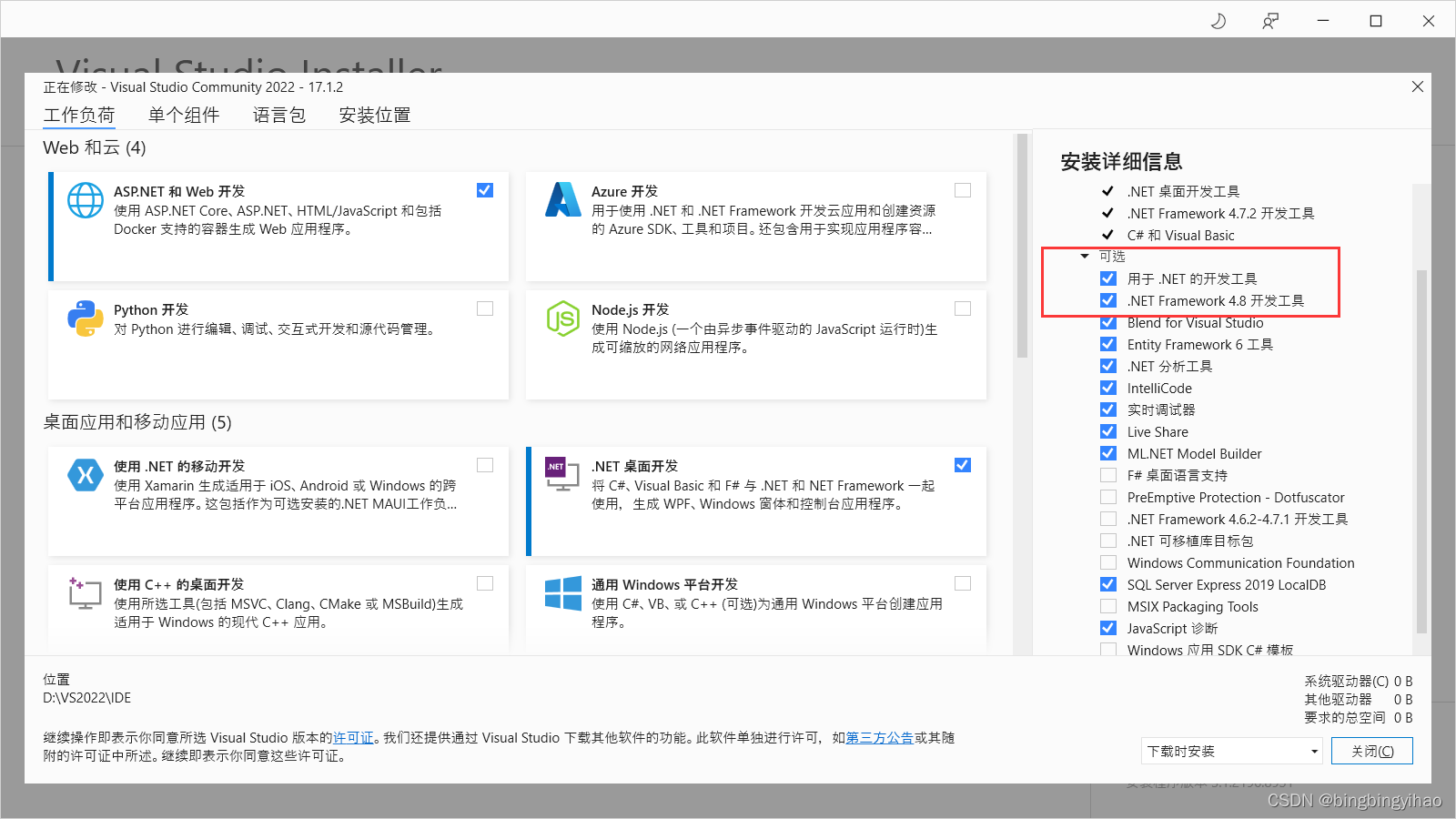Viewport: 1456px width, 819px height.
Task: Click the C# 和 Visual Basic included item
Action: pyautogui.click(x=1181, y=235)
